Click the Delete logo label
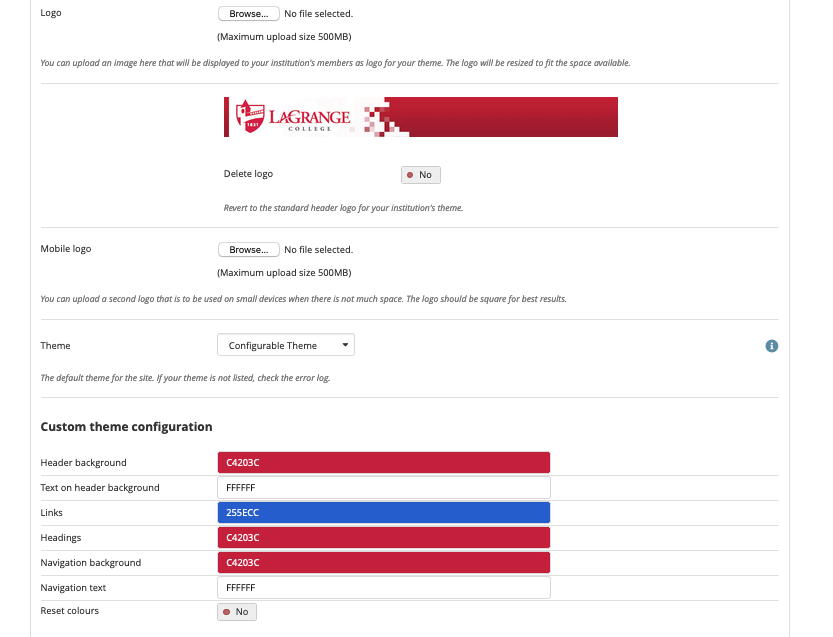Image resolution: width=833 pixels, height=637 pixels. (248, 174)
